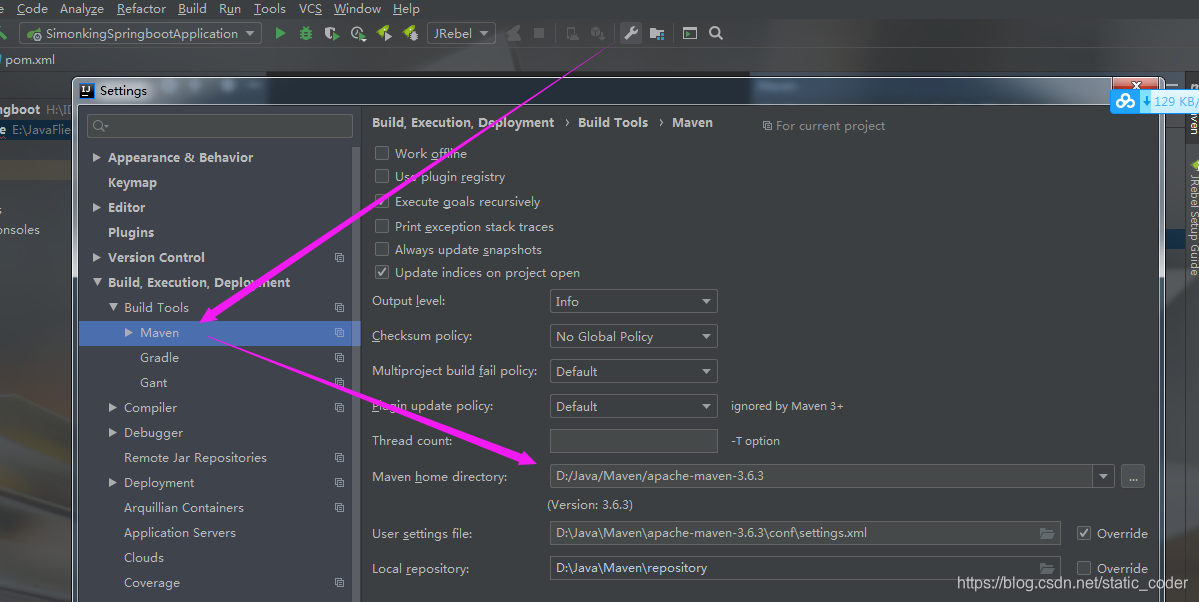Open the VCS menu
The width and height of the screenshot is (1199, 602).
point(310,9)
